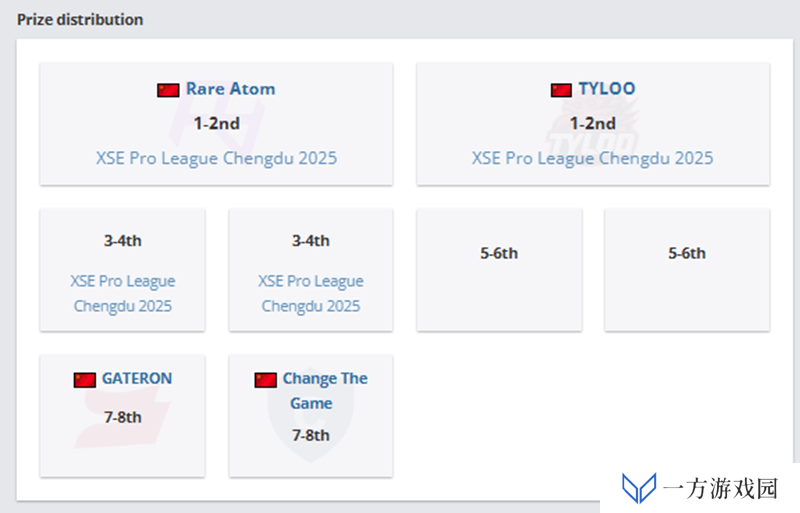
Task: Click the GATERON red logo background
Action: pos(122,416)
